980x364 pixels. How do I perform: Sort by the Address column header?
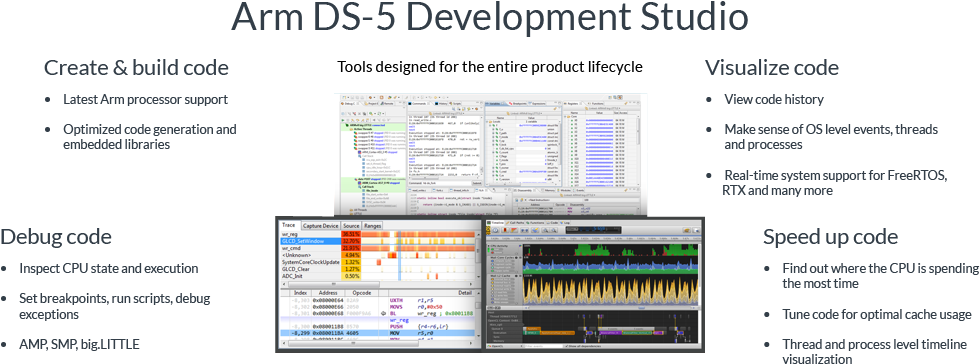[328, 293]
